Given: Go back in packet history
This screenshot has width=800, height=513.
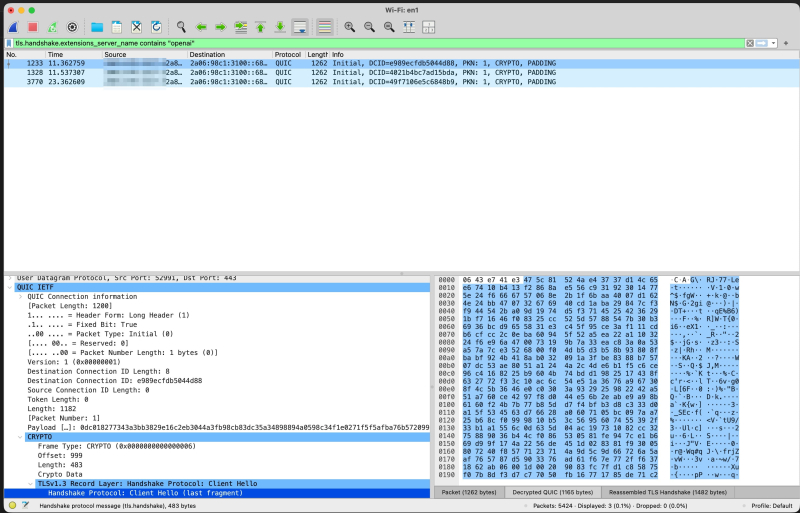Looking at the screenshot, I should 201,27.
